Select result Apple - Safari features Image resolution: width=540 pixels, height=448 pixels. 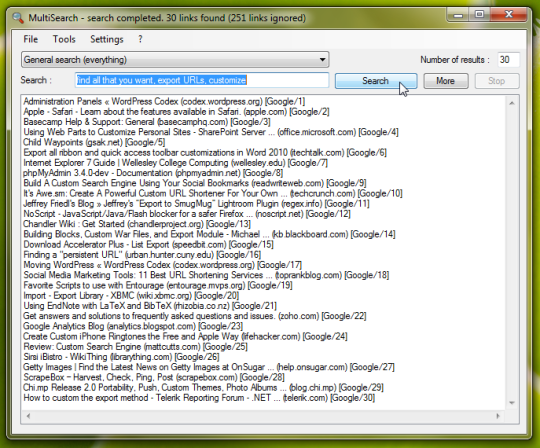tap(176, 112)
